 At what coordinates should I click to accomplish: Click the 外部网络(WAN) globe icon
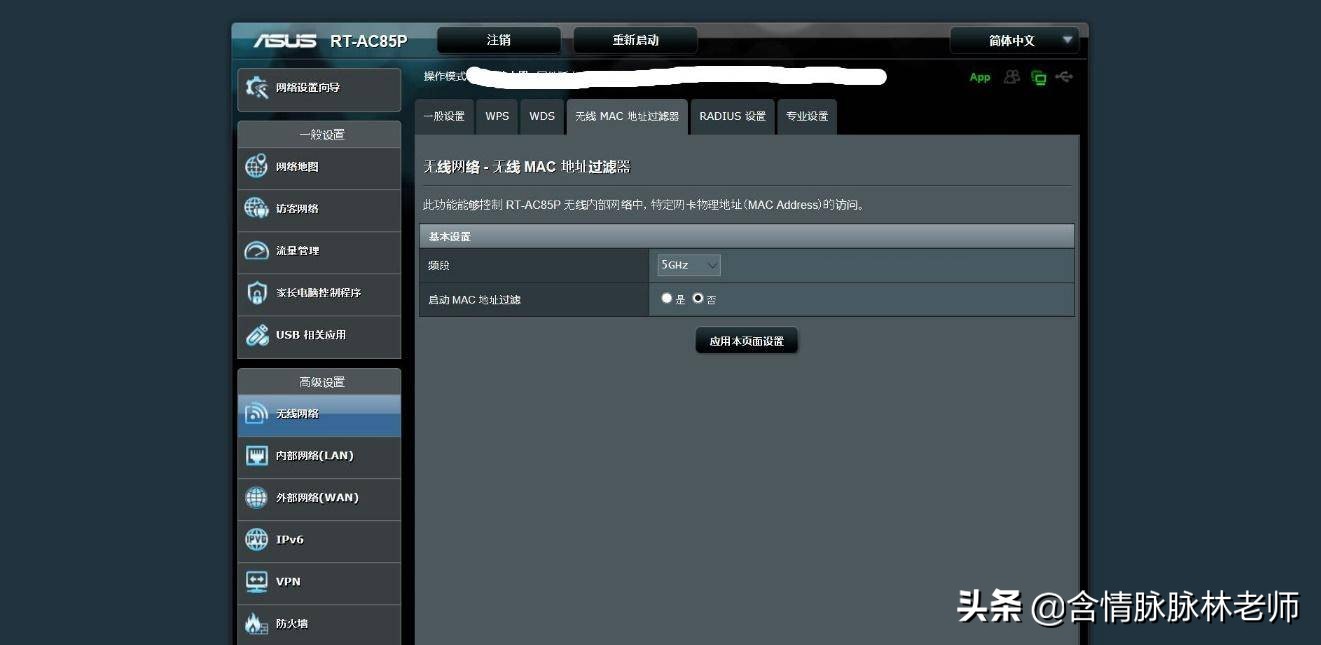click(x=257, y=498)
